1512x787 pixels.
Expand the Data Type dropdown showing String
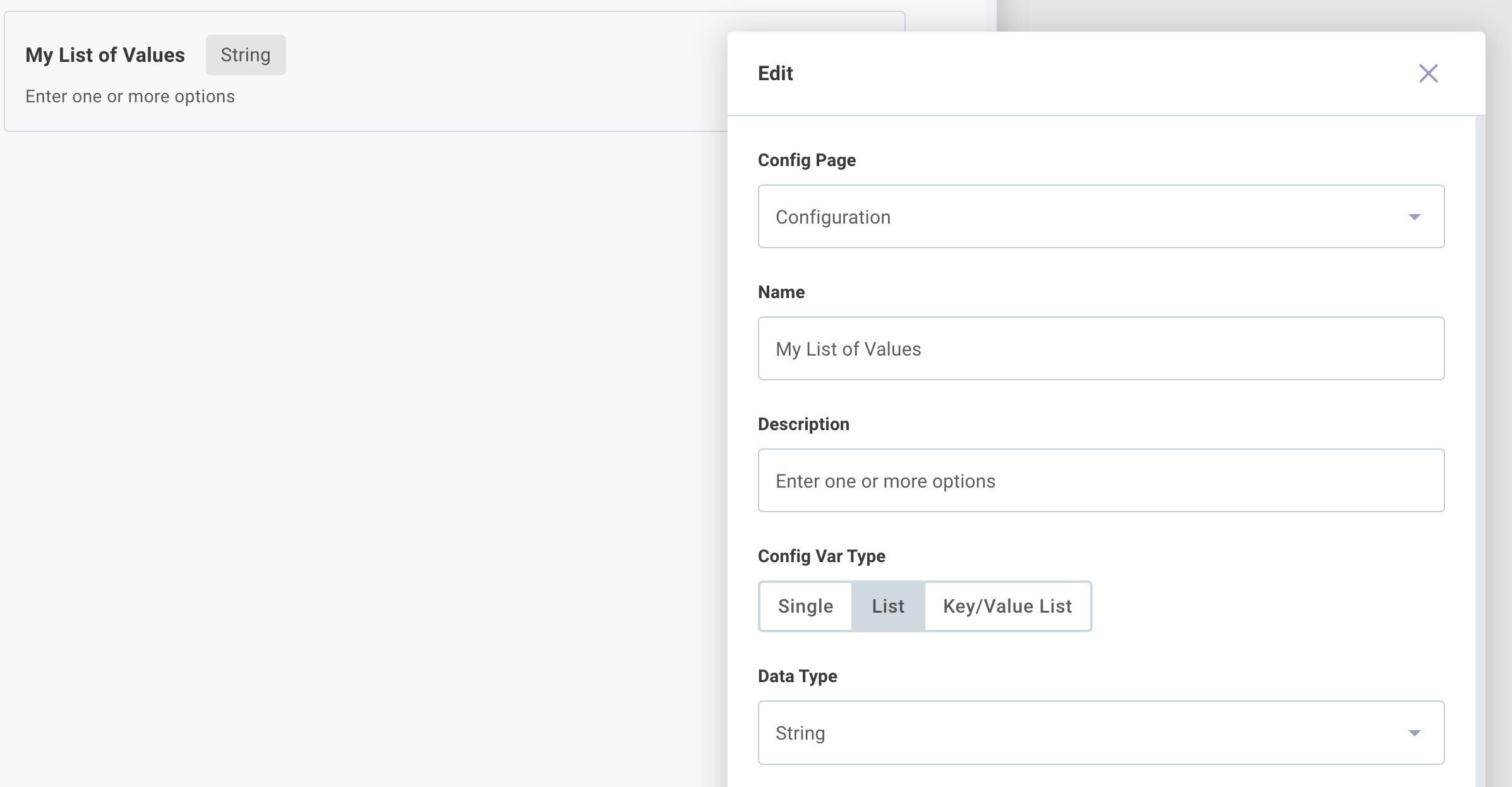pos(1101,733)
